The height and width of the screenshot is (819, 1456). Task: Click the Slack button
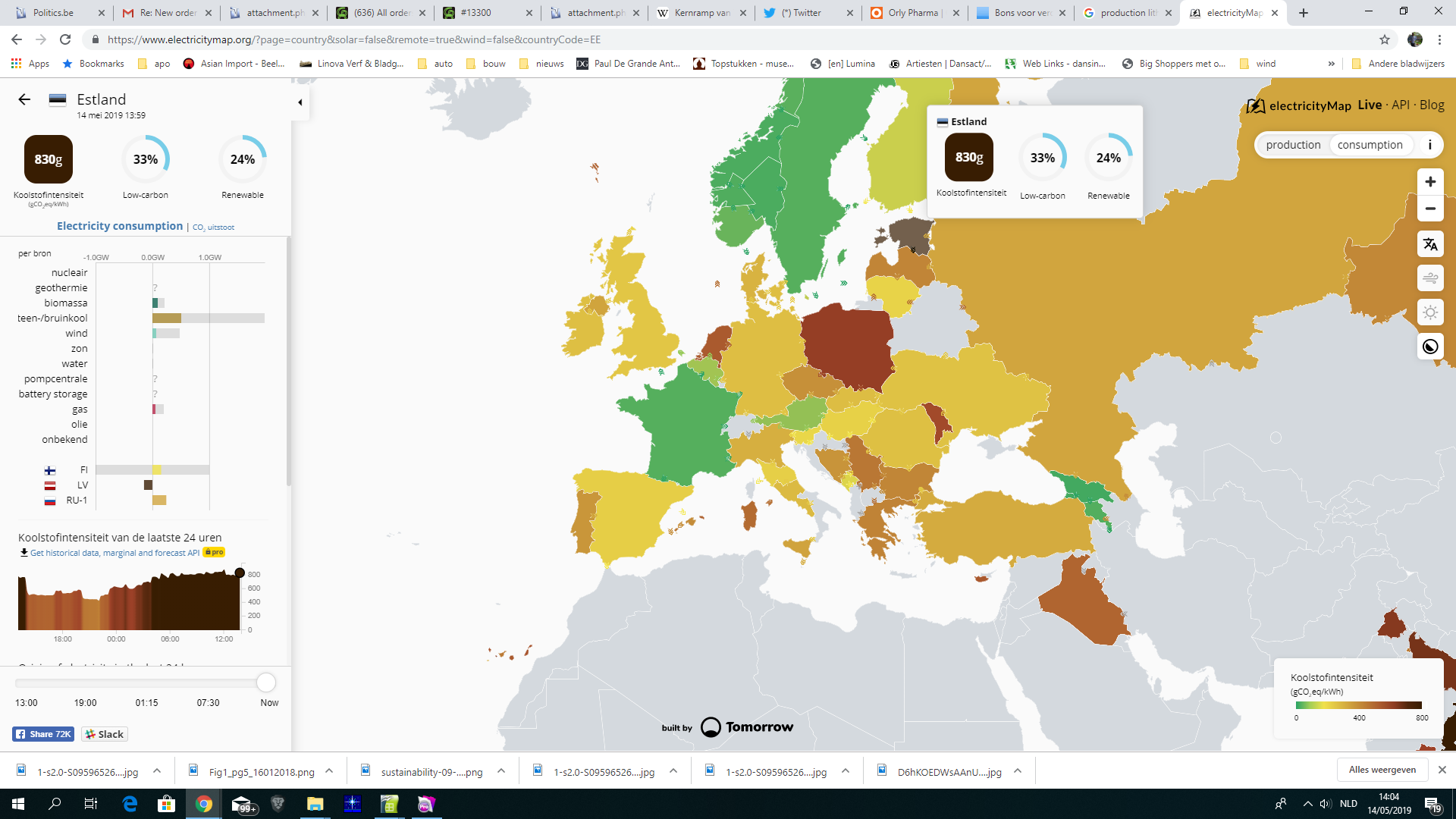tap(105, 734)
